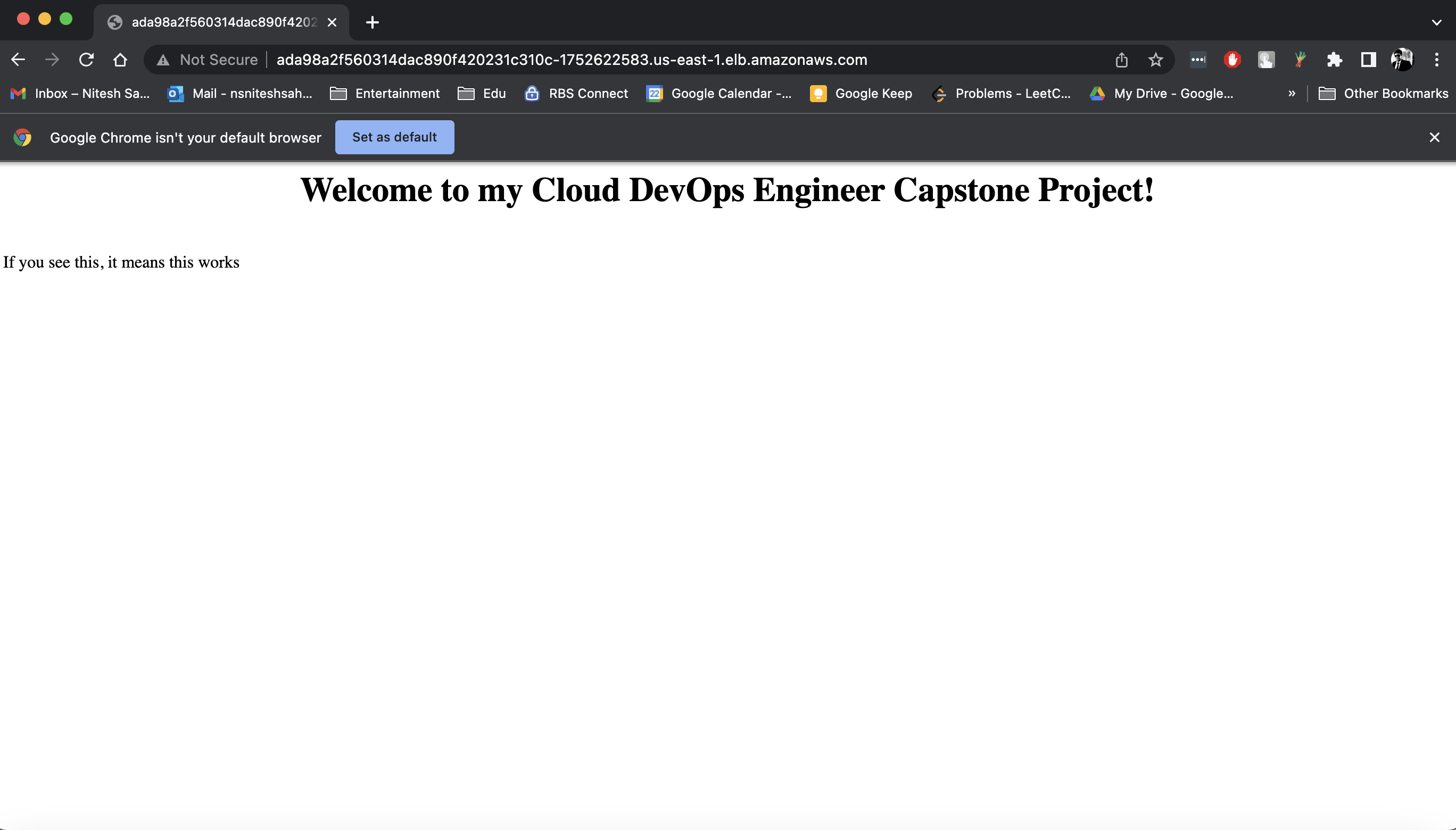Image resolution: width=1456 pixels, height=830 pixels.
Task: Open the user profile avatar
Action: pyautogui.click(x=1402, y=60)
